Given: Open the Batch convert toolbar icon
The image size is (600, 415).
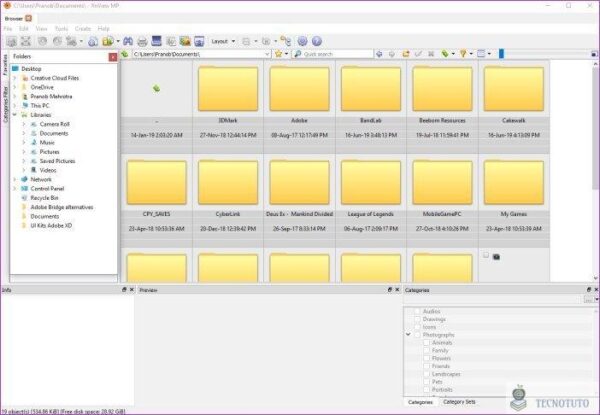Looking at the screenshot, I should pos(171,41).
